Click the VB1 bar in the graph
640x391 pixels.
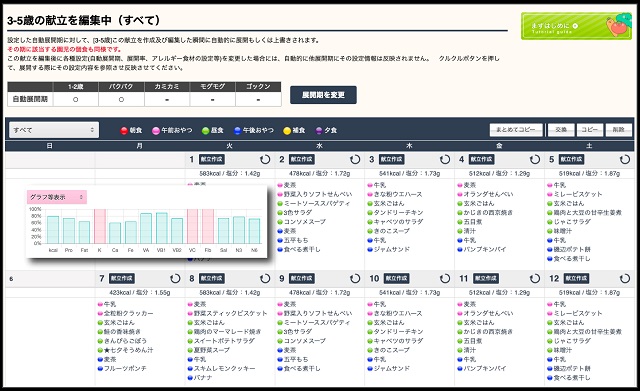(162, 228)
